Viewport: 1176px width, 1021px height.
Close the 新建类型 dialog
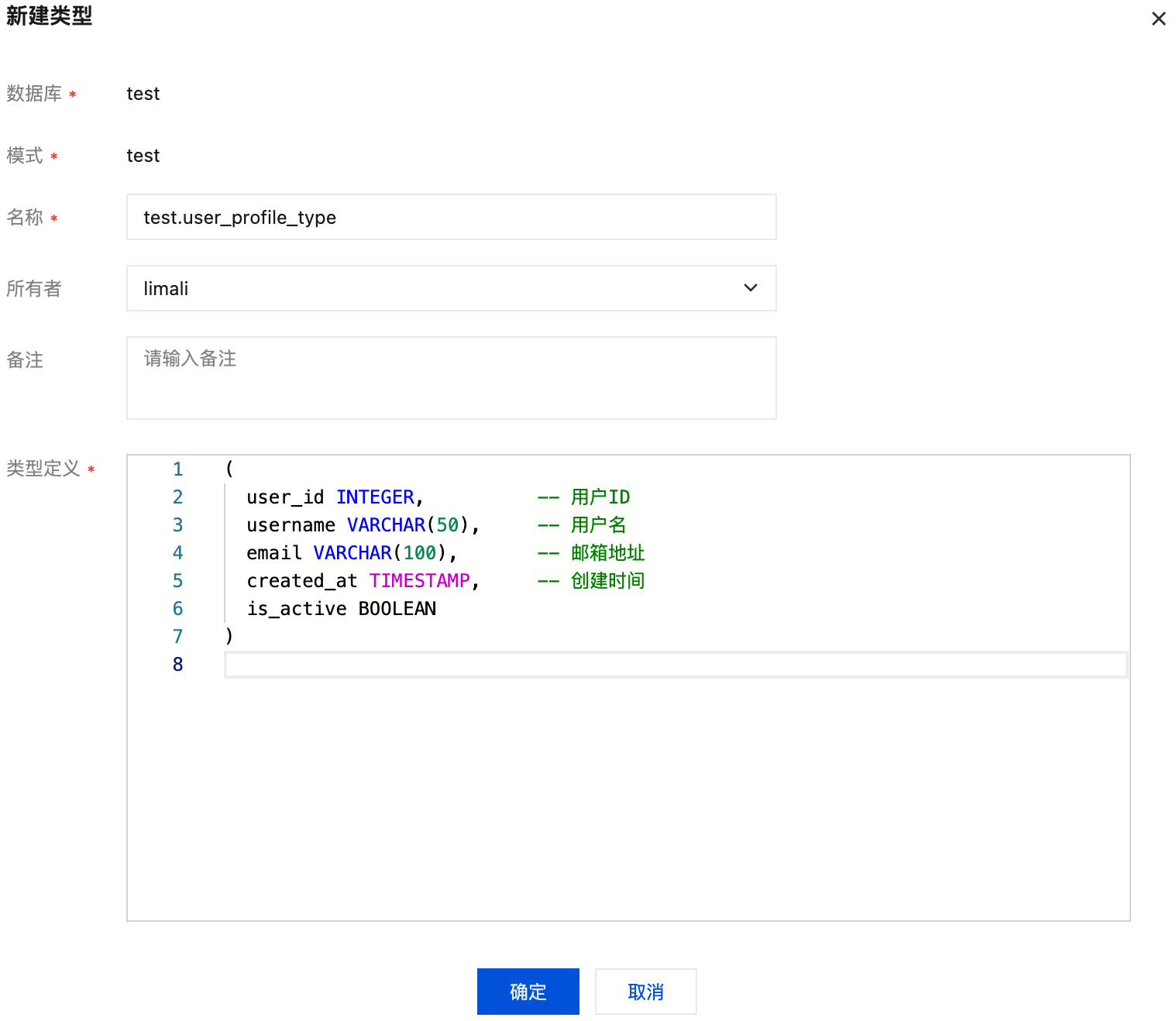point(1158,19)
